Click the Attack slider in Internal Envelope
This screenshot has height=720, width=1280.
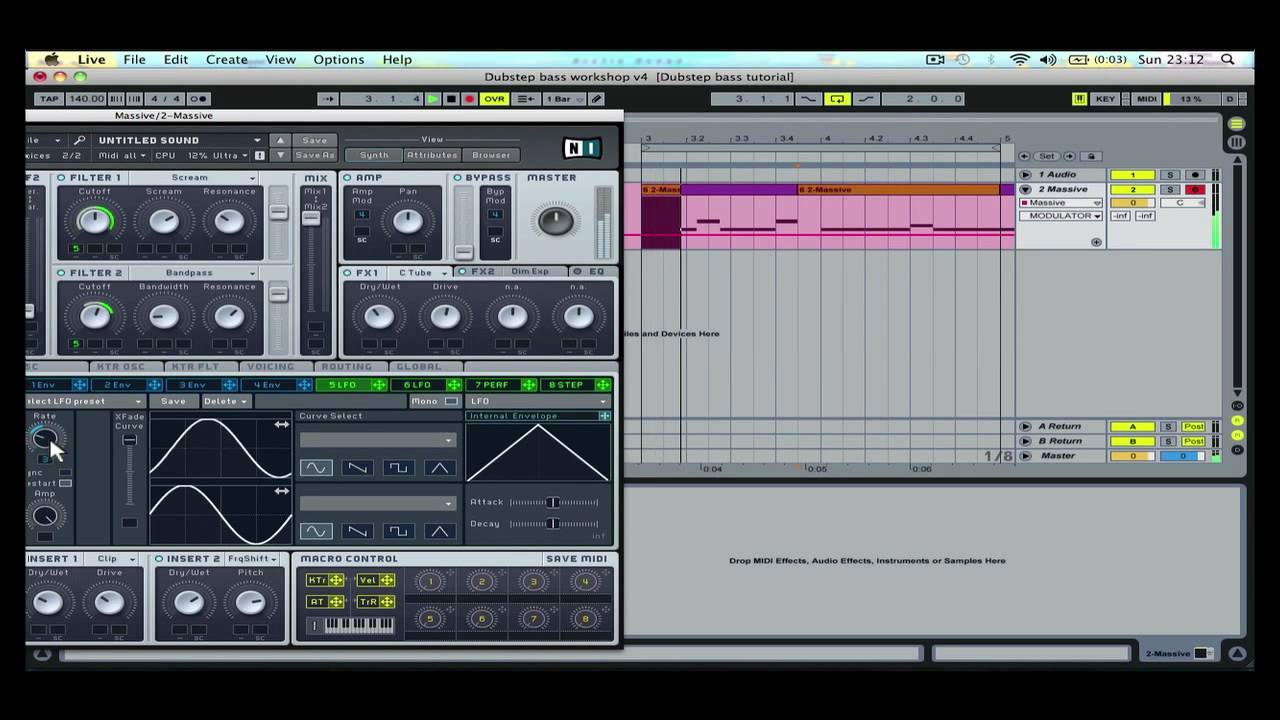554,503
